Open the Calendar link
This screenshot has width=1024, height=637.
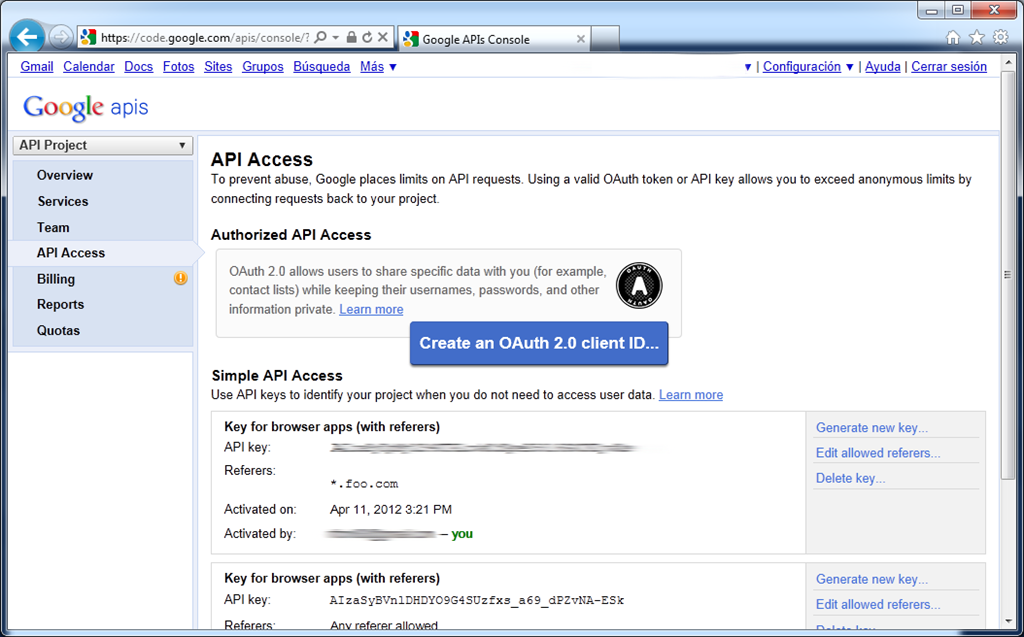click(x=89, y=67)
